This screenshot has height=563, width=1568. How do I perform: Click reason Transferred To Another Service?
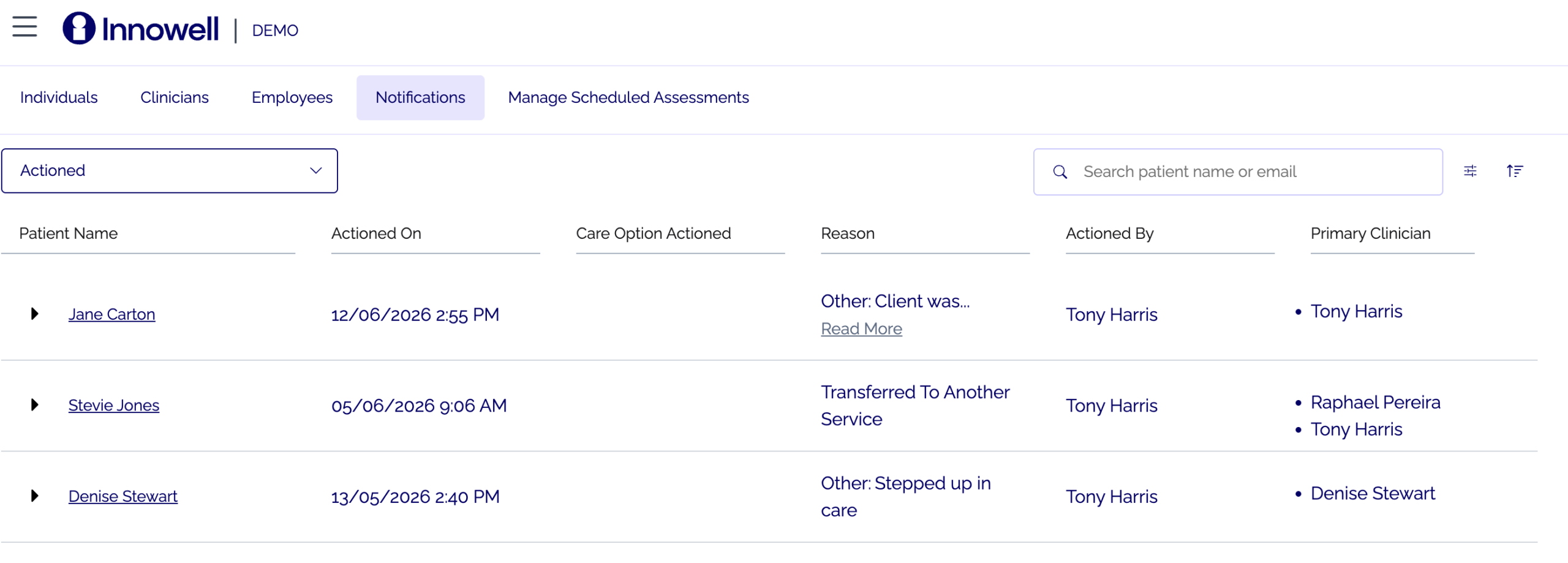(915, 406)
